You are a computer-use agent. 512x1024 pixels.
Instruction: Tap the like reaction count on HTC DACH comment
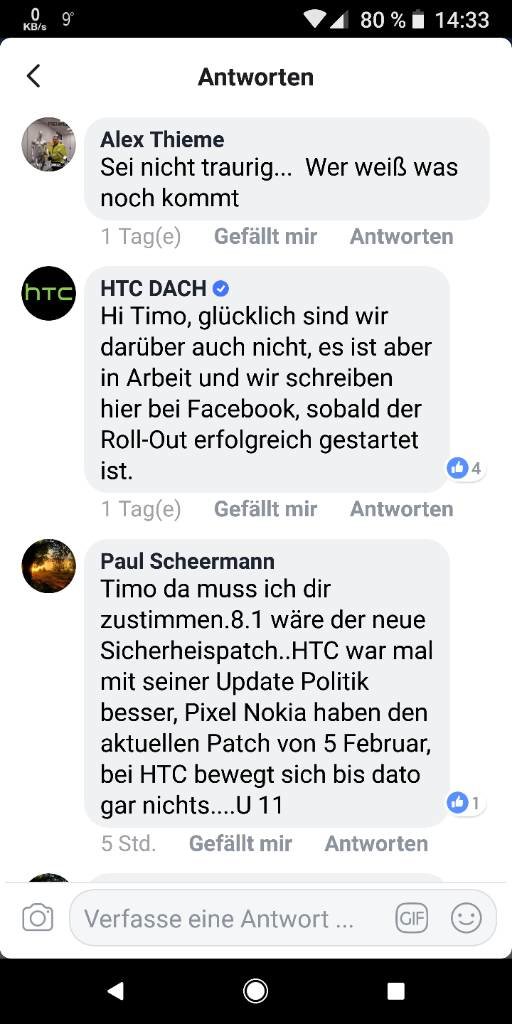(465, 468)
